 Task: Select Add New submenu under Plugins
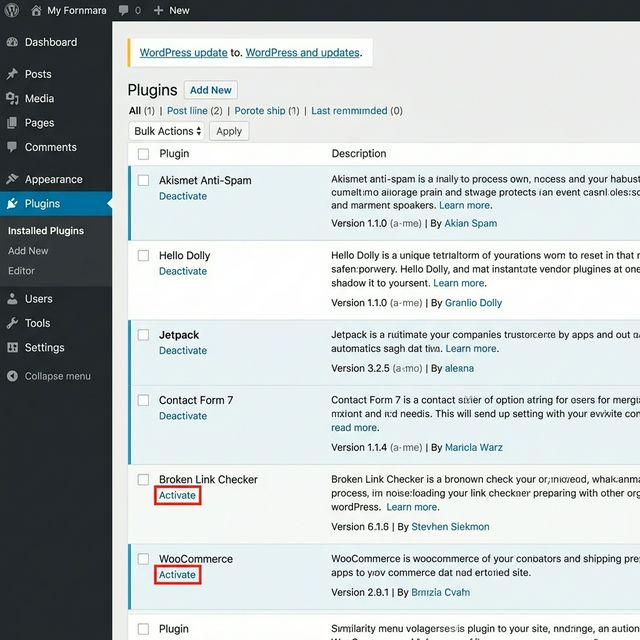[x=28, y=251]
